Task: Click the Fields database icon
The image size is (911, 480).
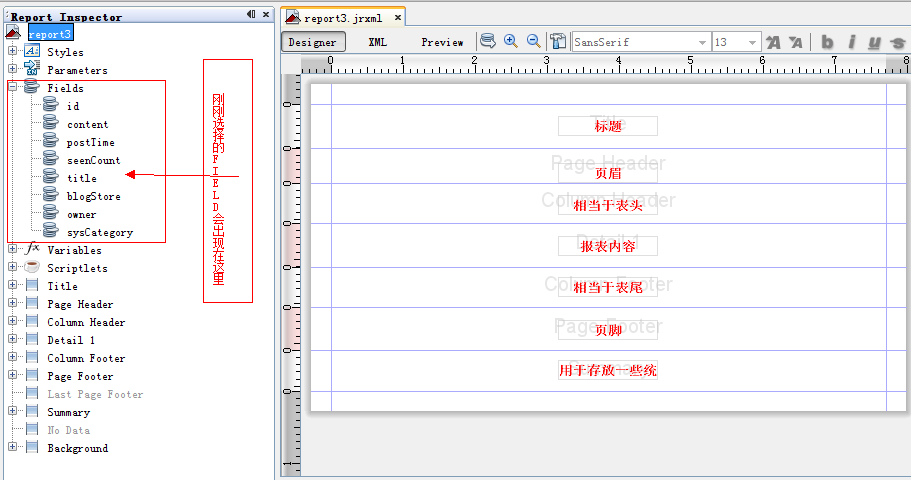Action: pos(32,87)
